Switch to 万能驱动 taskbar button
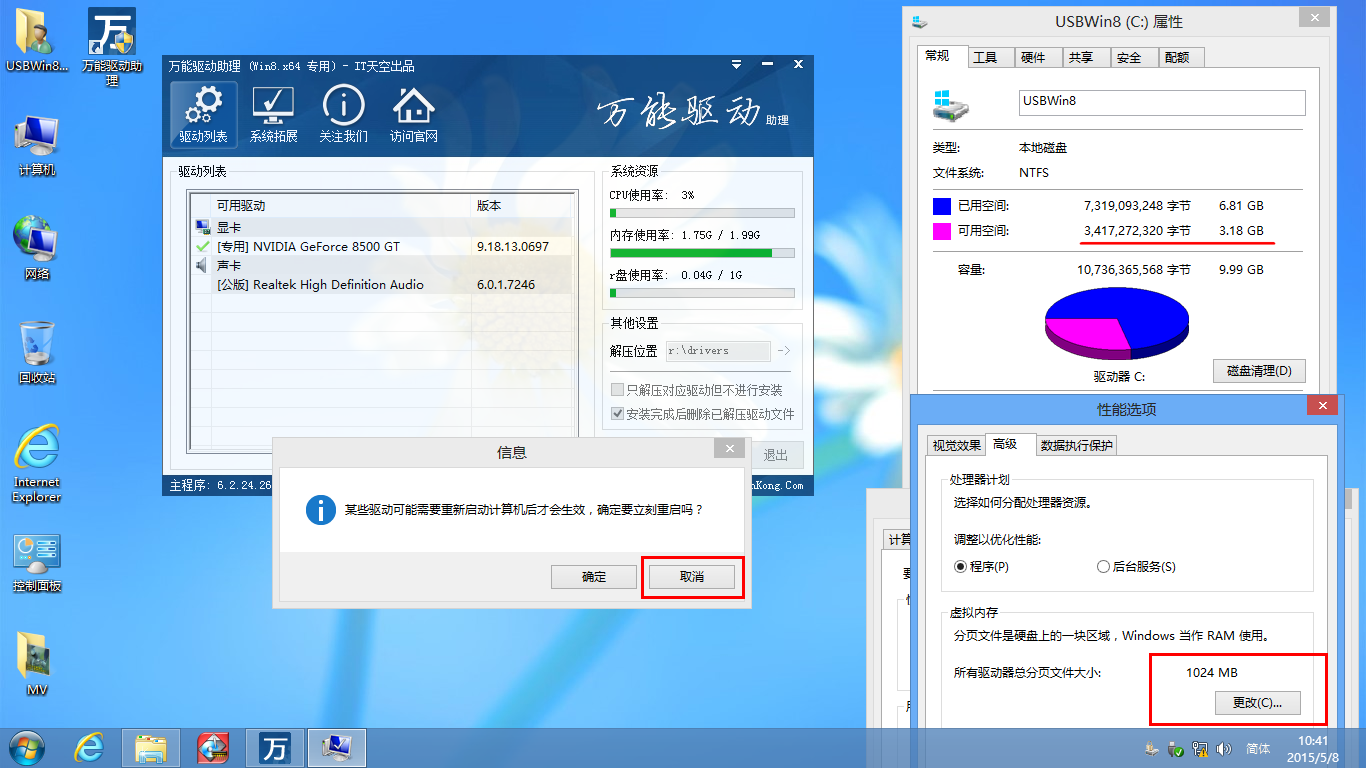This screenshot has height=768, width=1366. tap(274, 748)
